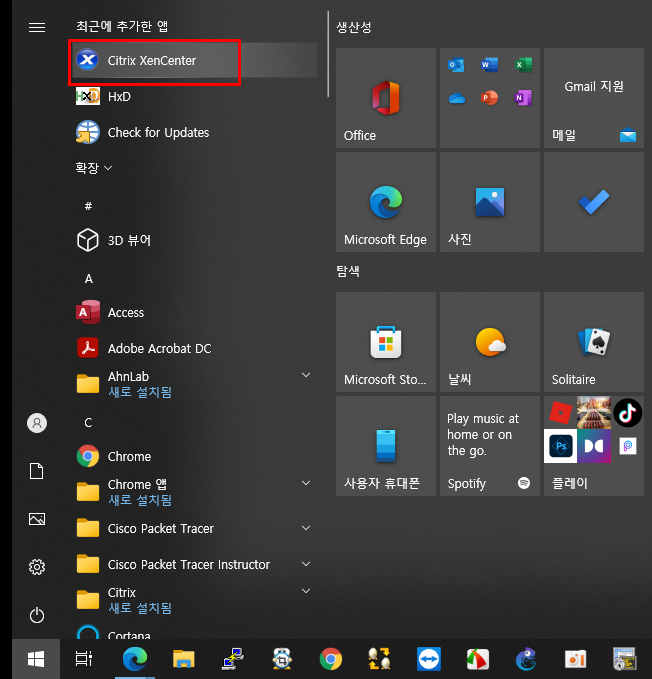Open OneDrive in the Office apps tile
The width and height of the screenshot is (652, 679).
tap(456, 98)
